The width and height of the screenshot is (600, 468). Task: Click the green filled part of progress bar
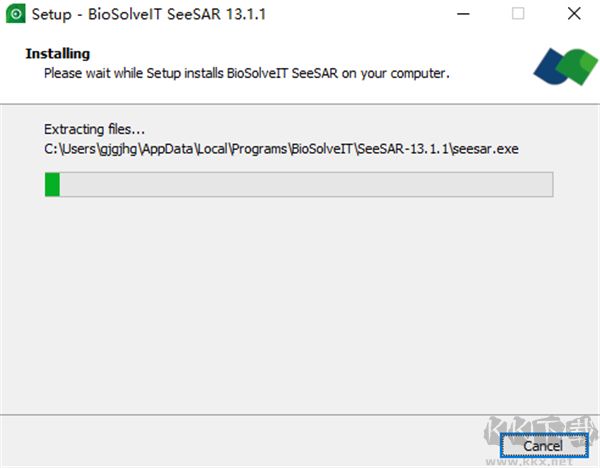tap(52, 184)
